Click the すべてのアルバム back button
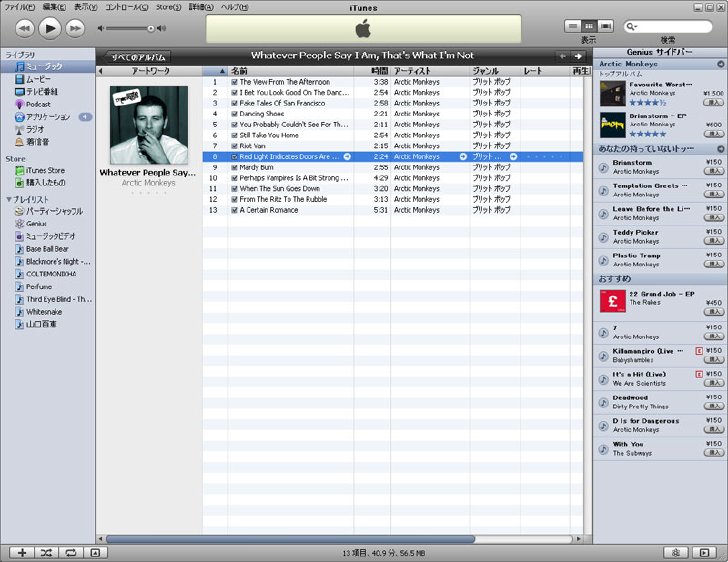Viewport: 728px width, 562px height. 137,57
